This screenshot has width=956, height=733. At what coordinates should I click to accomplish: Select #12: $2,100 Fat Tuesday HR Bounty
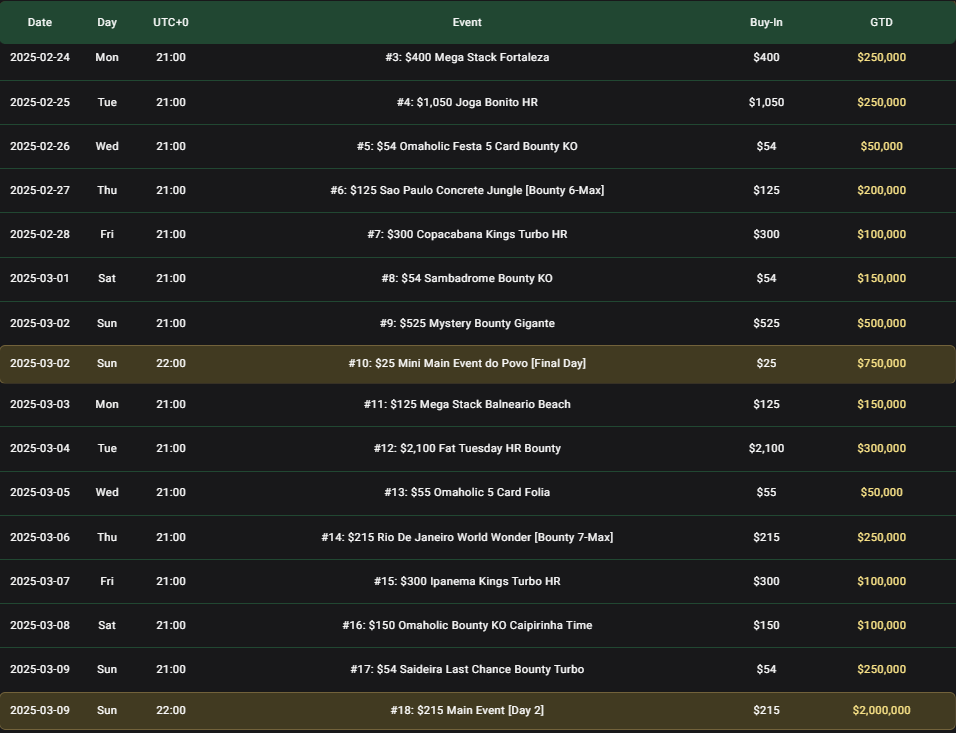467,448
